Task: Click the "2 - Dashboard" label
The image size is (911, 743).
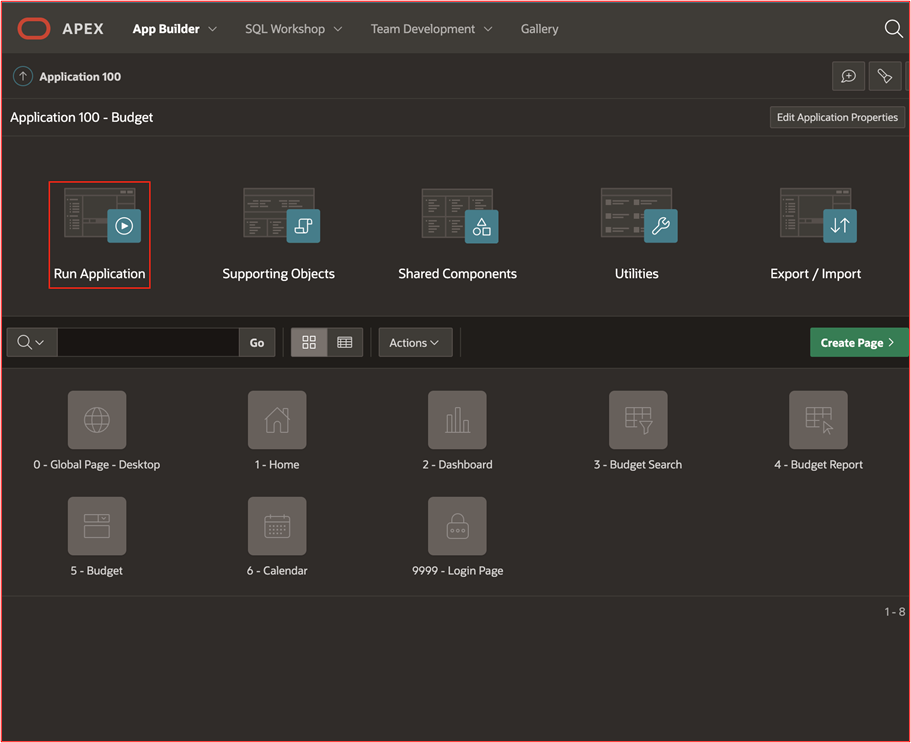Action: (x=457, y=464)
